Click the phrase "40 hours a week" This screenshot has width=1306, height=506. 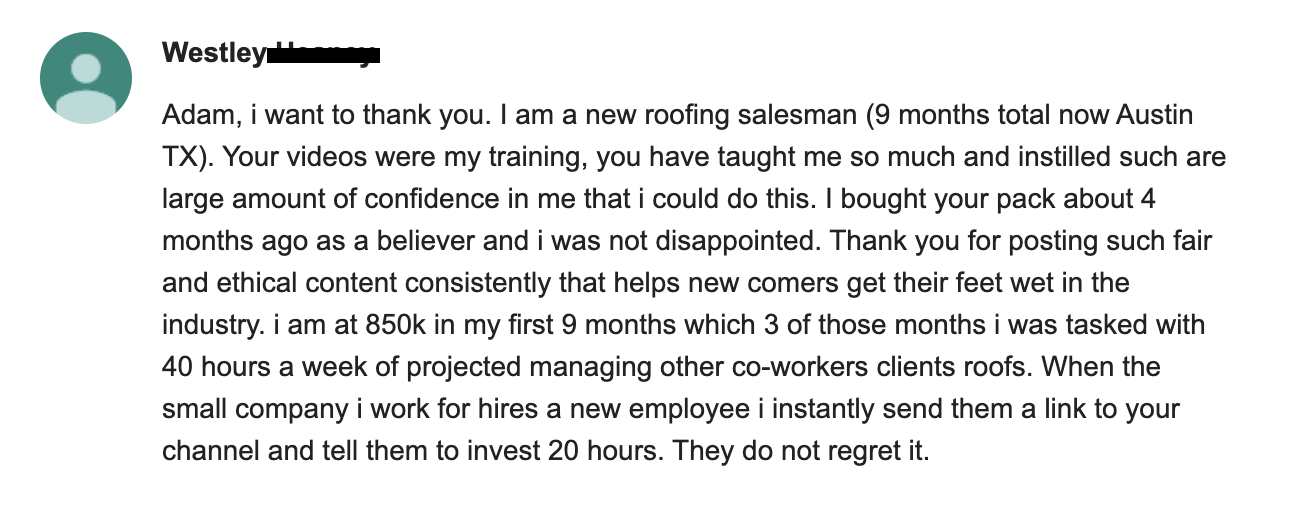click(260, 367)
